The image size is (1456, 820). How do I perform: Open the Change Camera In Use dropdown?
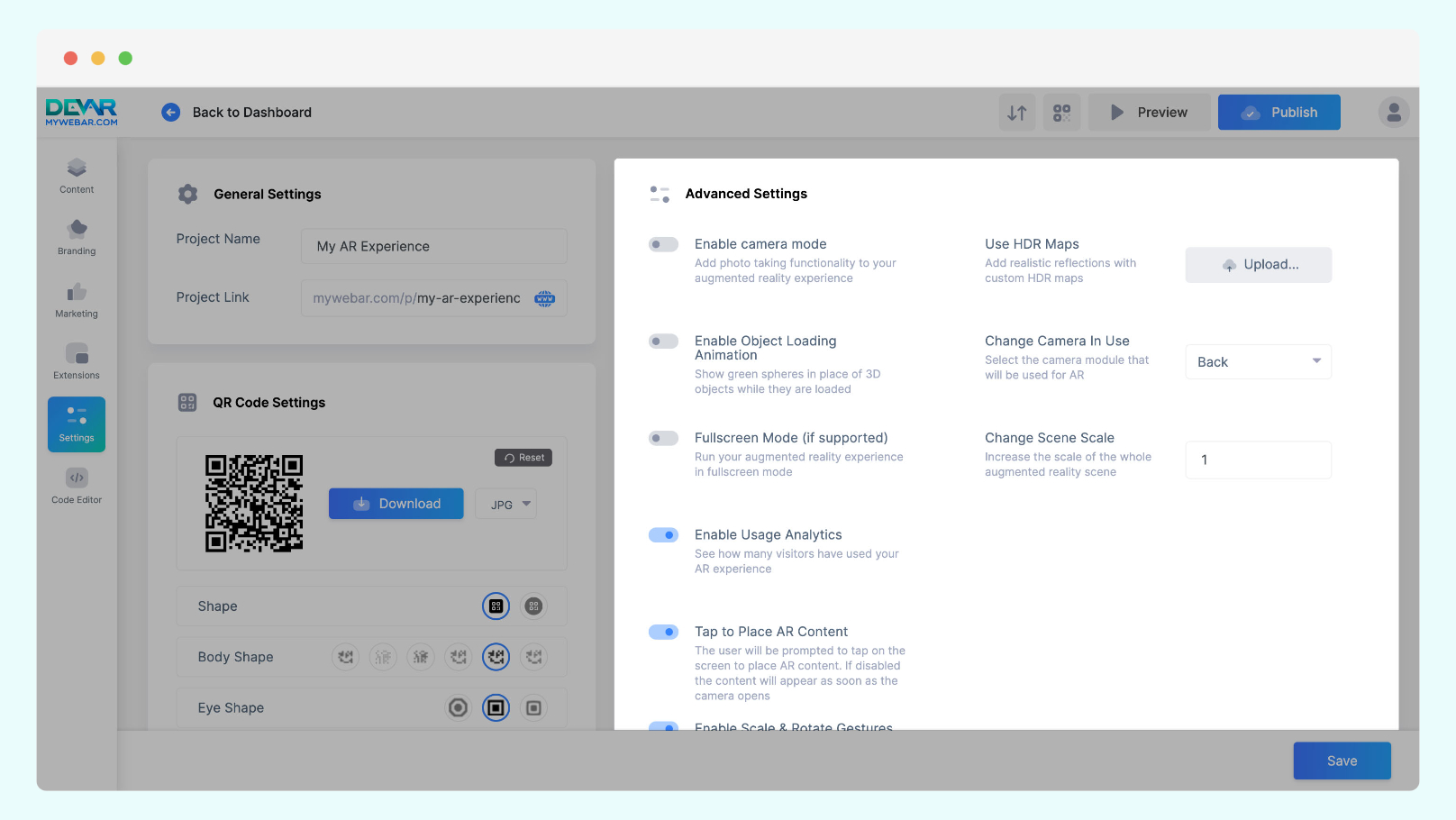tap(1258, 362)
